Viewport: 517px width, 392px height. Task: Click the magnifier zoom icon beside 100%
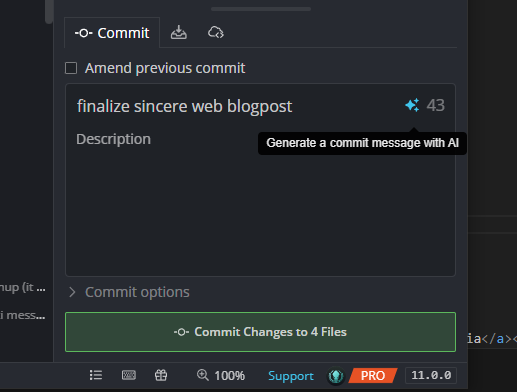202,375
